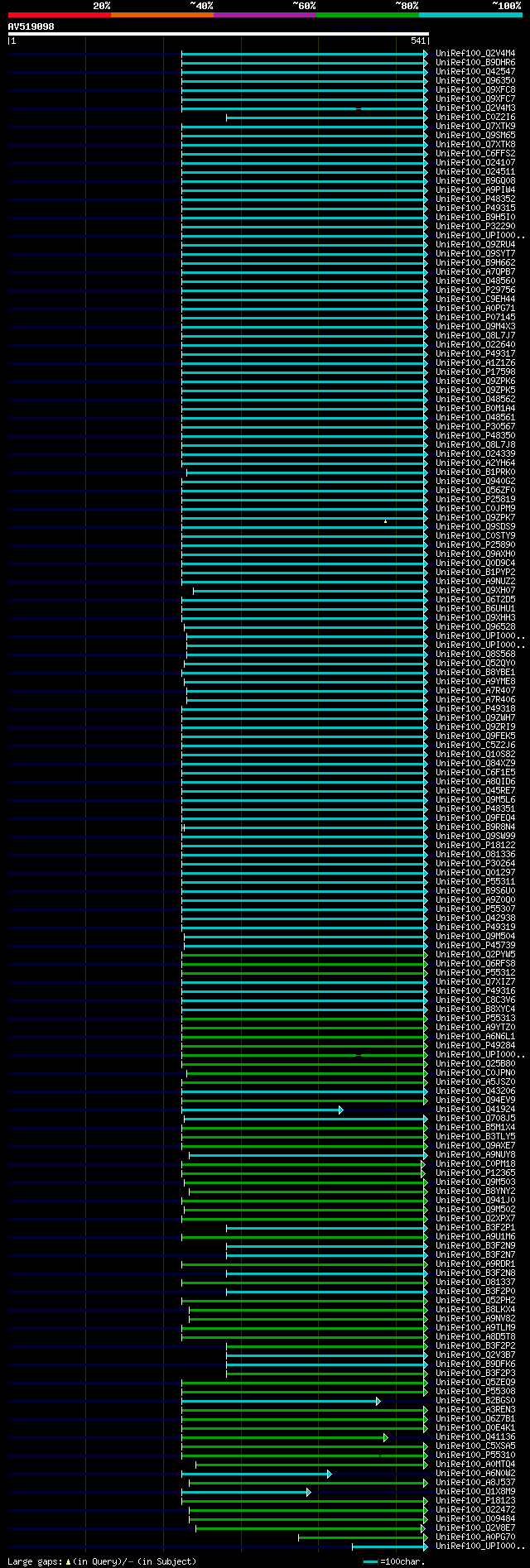Screen dimensions: 530x1568
Task: Click label UniRef100_C8C3V6
Action: pyautogui.click(x=475, y=1000)
